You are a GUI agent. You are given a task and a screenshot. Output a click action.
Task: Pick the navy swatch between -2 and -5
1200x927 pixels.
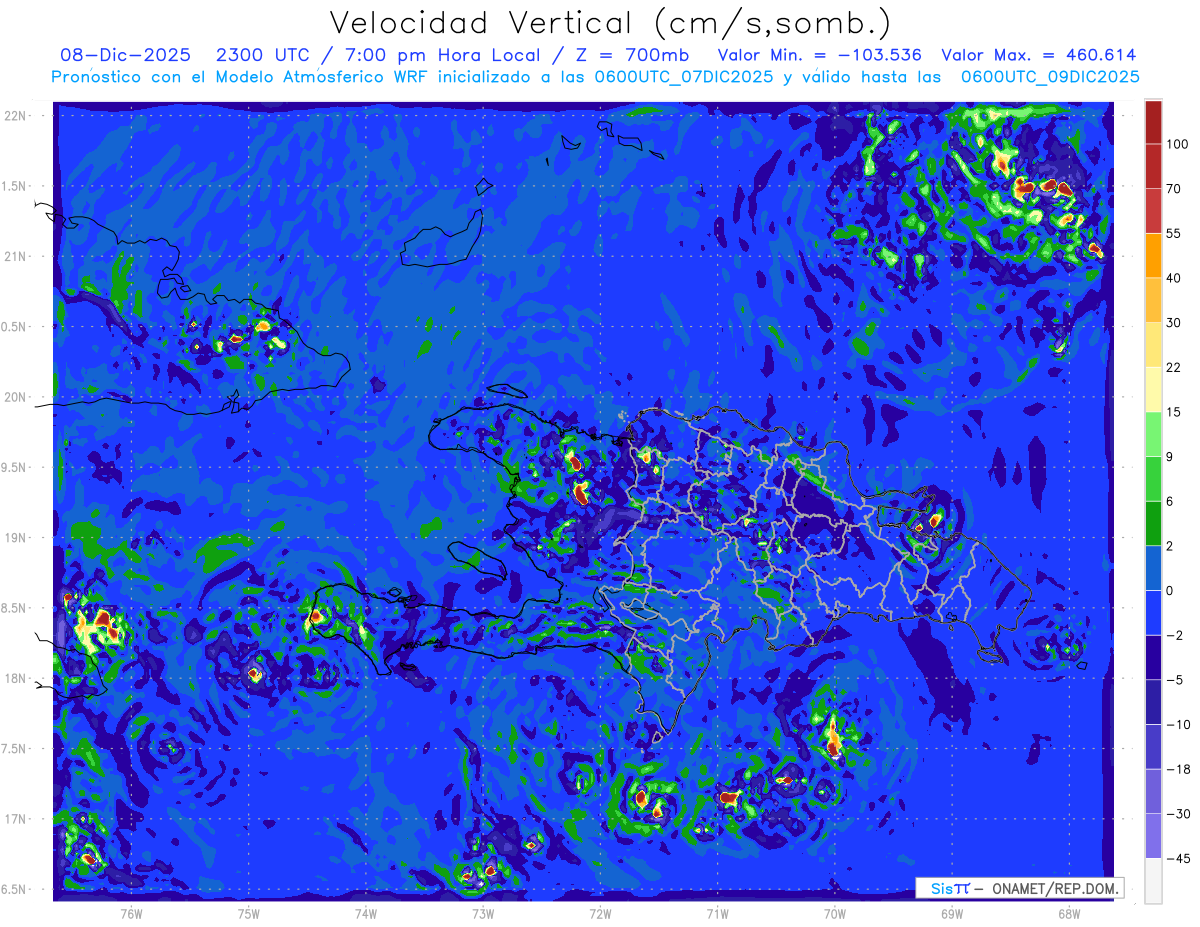pyautogui.click(x=1153, y=658)
